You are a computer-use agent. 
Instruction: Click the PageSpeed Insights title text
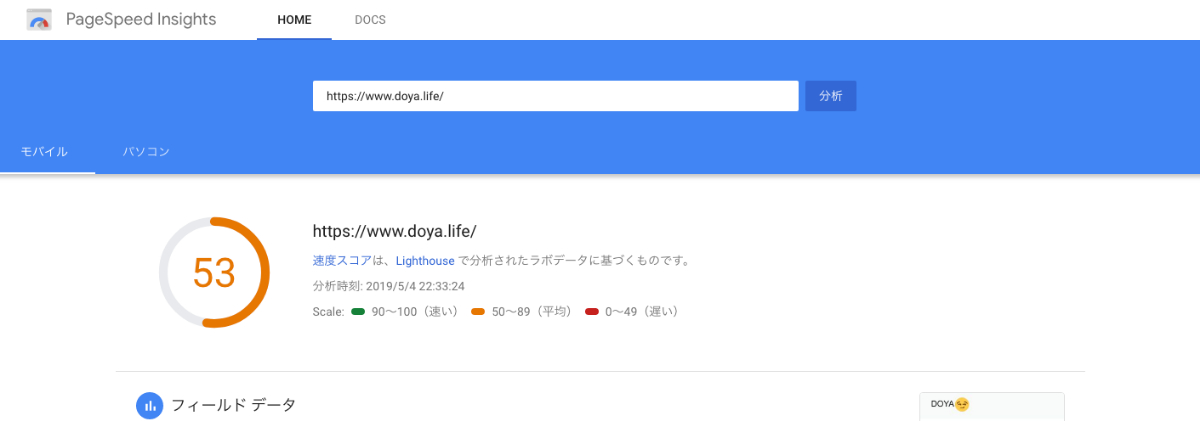pyautogui.click(x=141, y=20)
